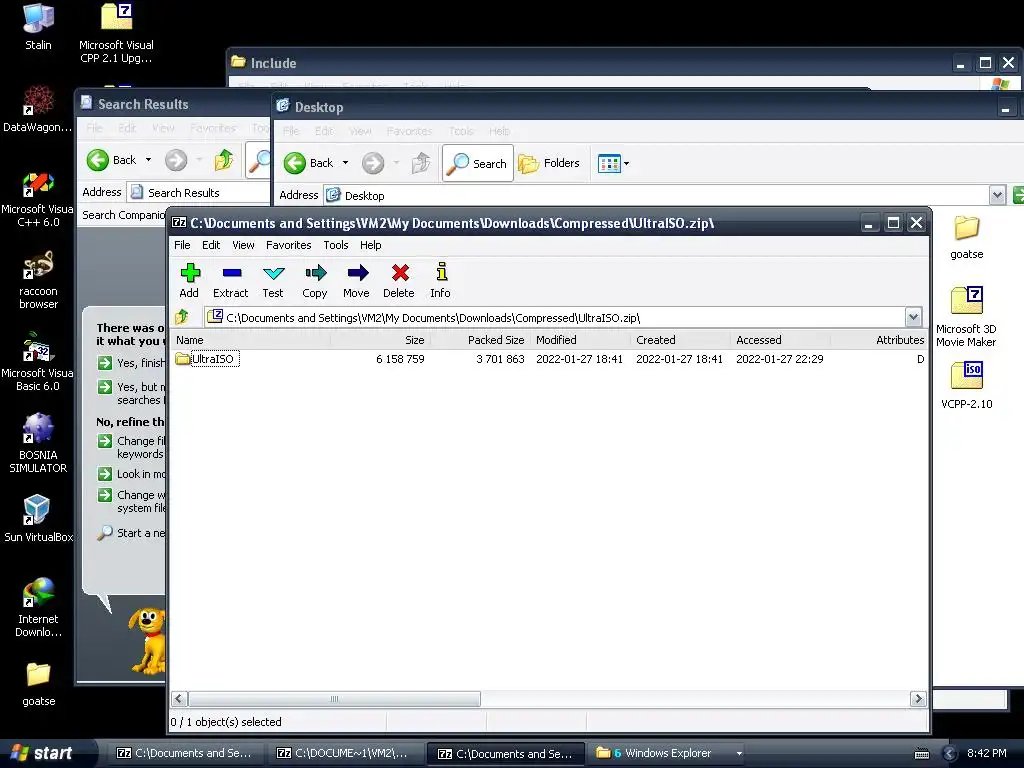Click Start a new search link

coord(132,533)
